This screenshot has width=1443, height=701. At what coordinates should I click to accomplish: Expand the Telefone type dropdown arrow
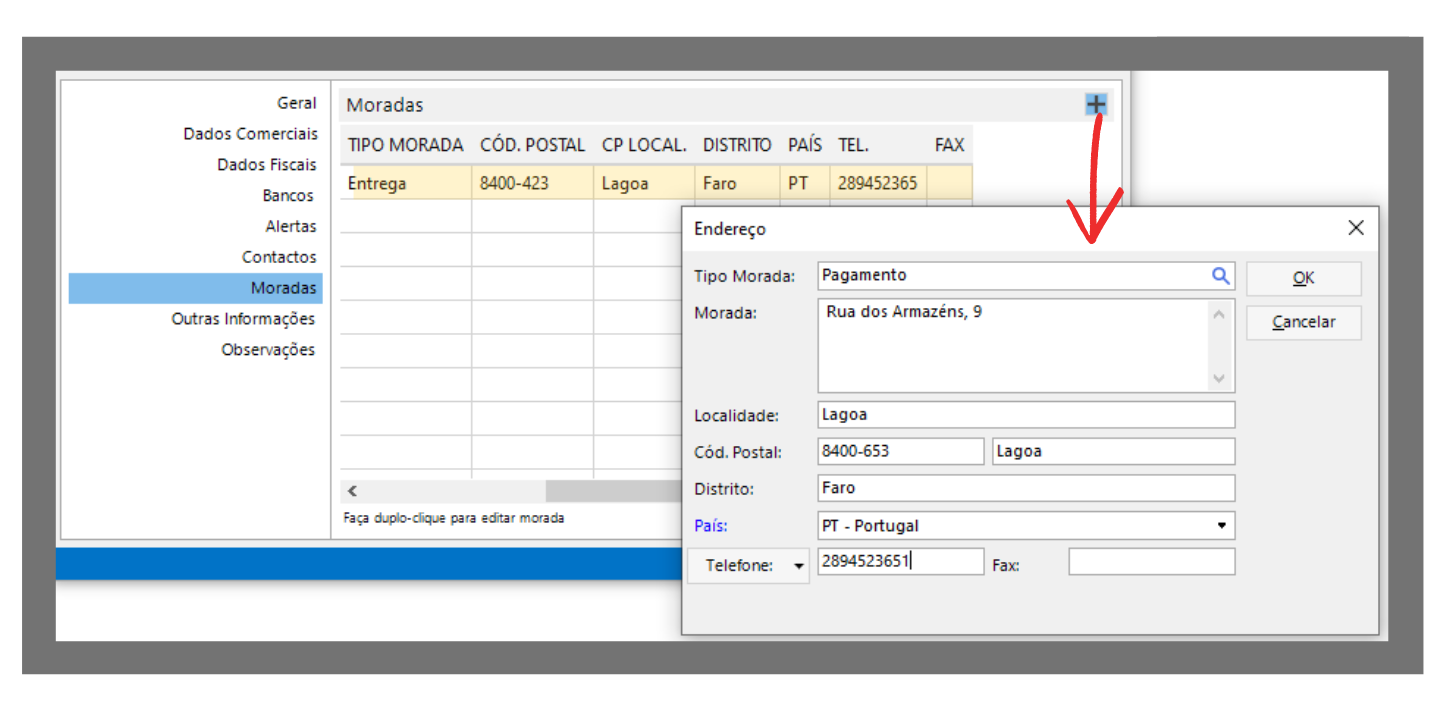[798, 566]
